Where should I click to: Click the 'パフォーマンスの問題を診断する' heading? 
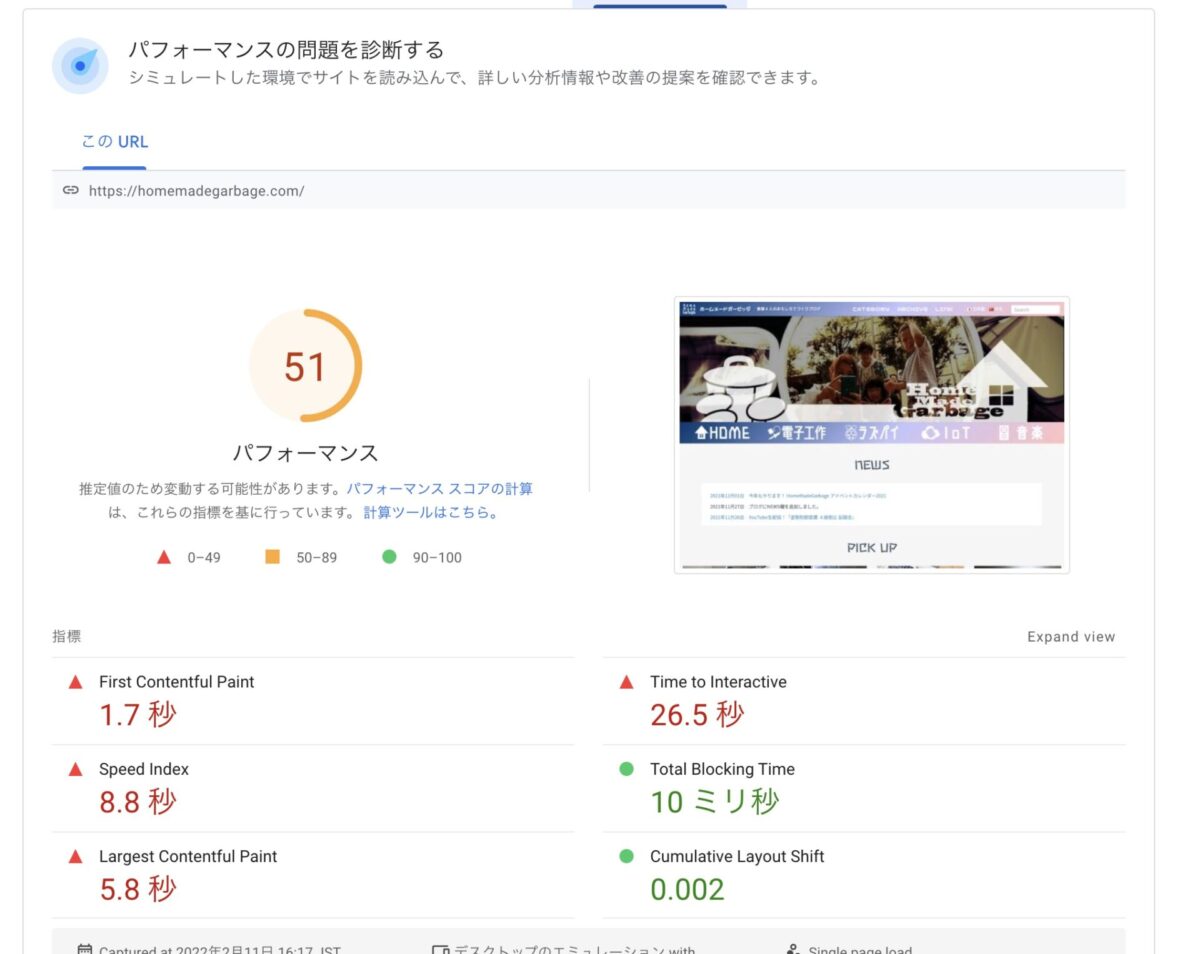point(286,49)
